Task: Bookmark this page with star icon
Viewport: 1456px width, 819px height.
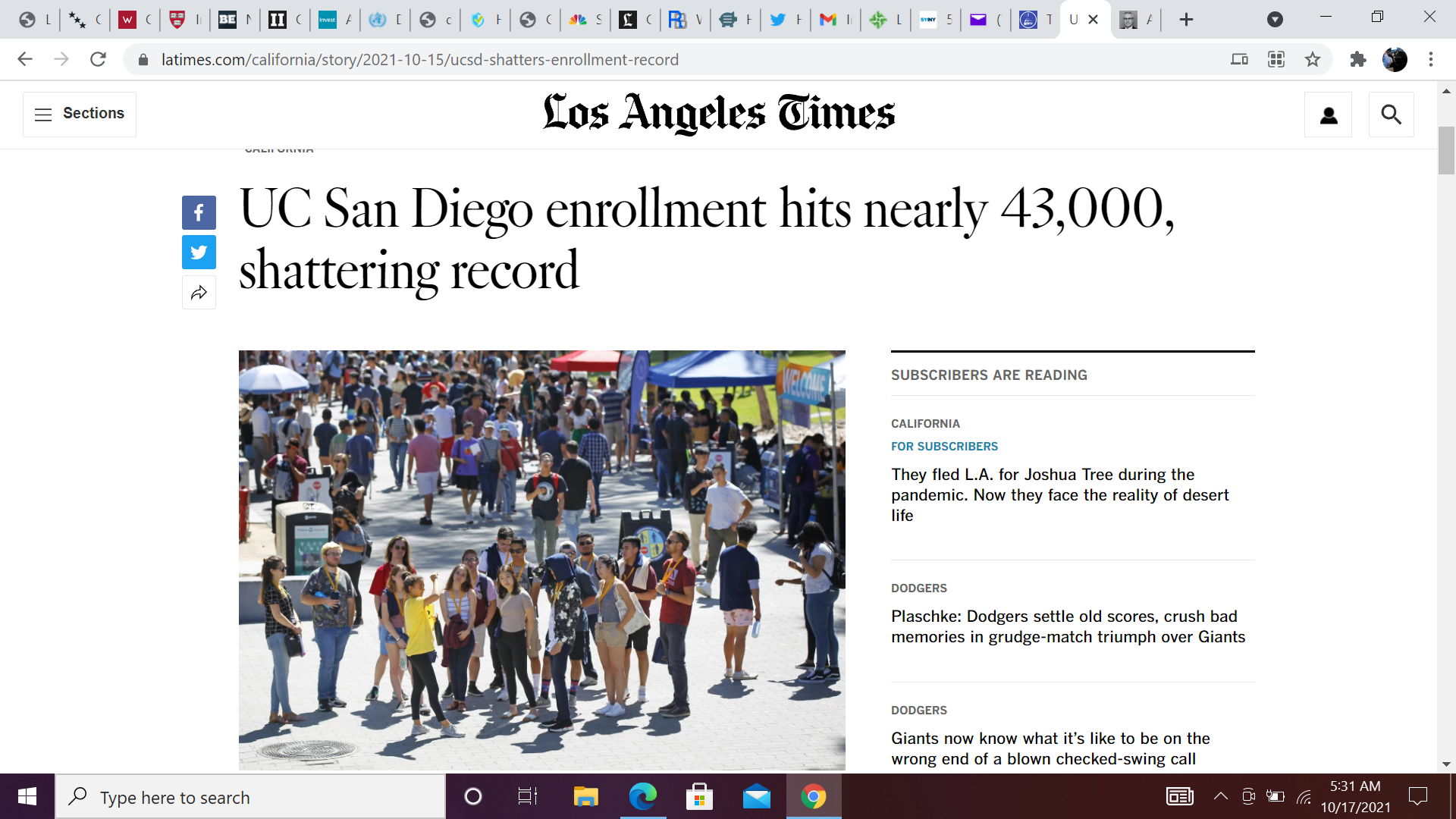Action: (1313, 59)
